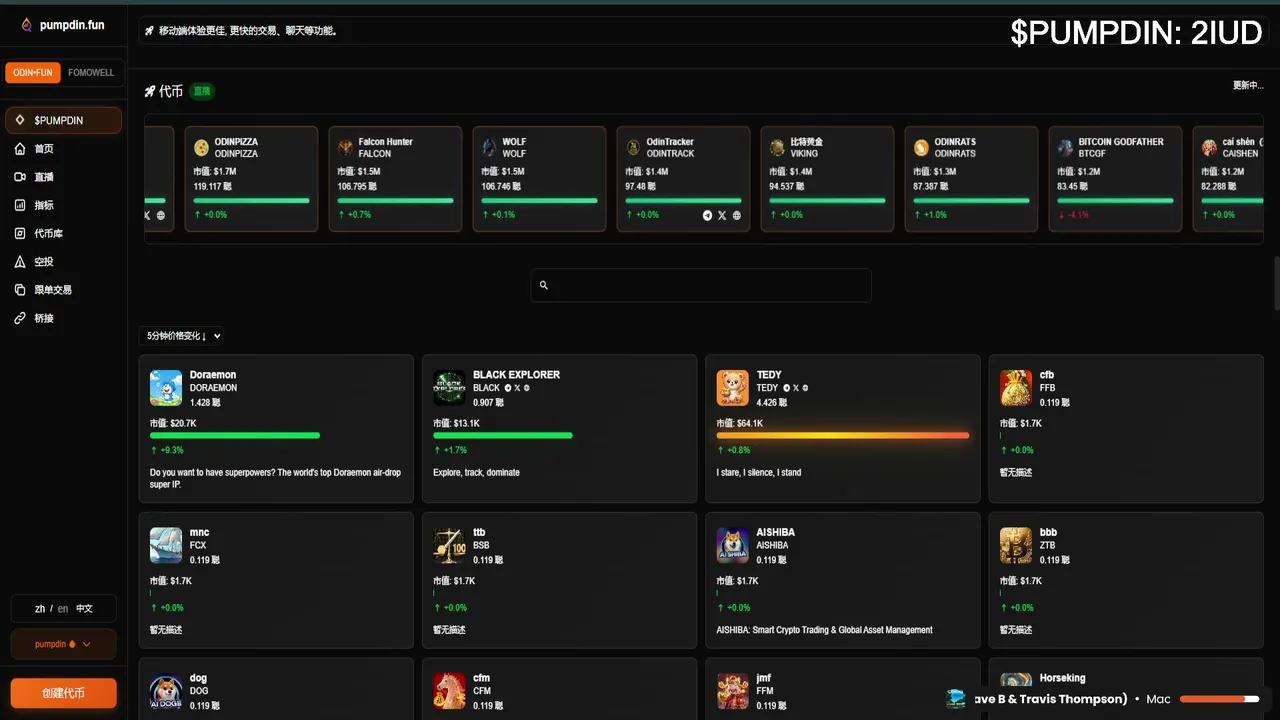The image size is (1280, 720).
Task: Click the AISHIBA token avatar
Action: [733, 546]
